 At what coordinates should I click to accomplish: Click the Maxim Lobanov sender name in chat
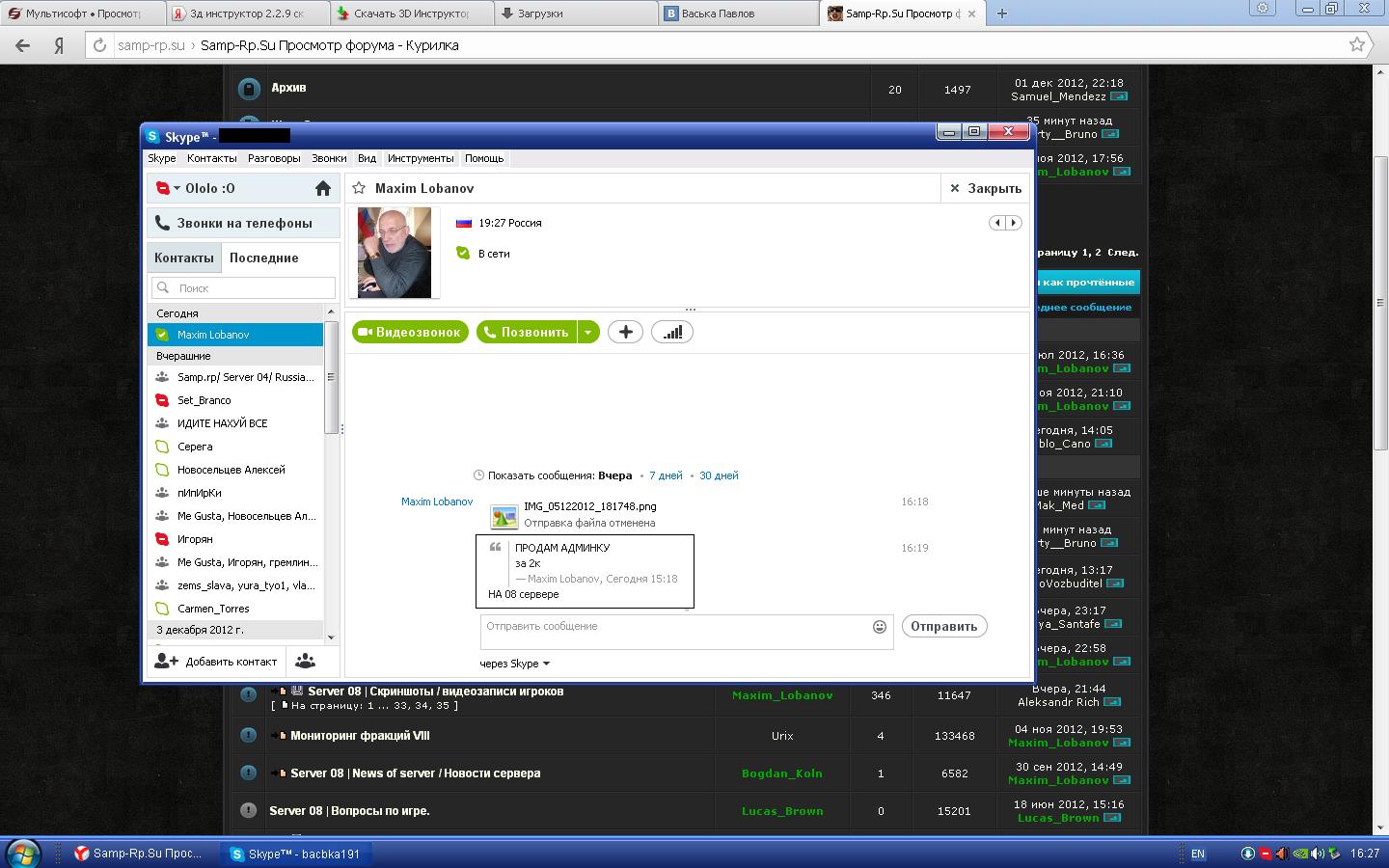coord(437,502)
